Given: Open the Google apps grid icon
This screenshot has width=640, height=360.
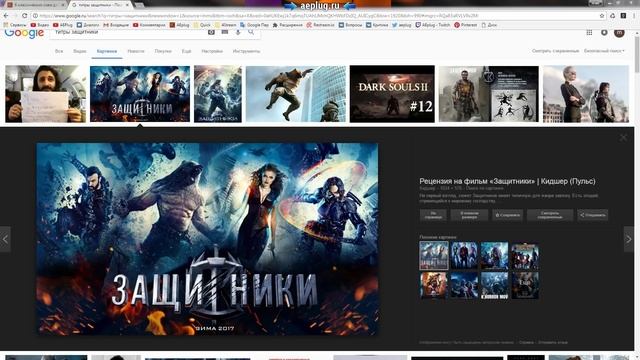Looking at the screenshot, I should (589, 32).
